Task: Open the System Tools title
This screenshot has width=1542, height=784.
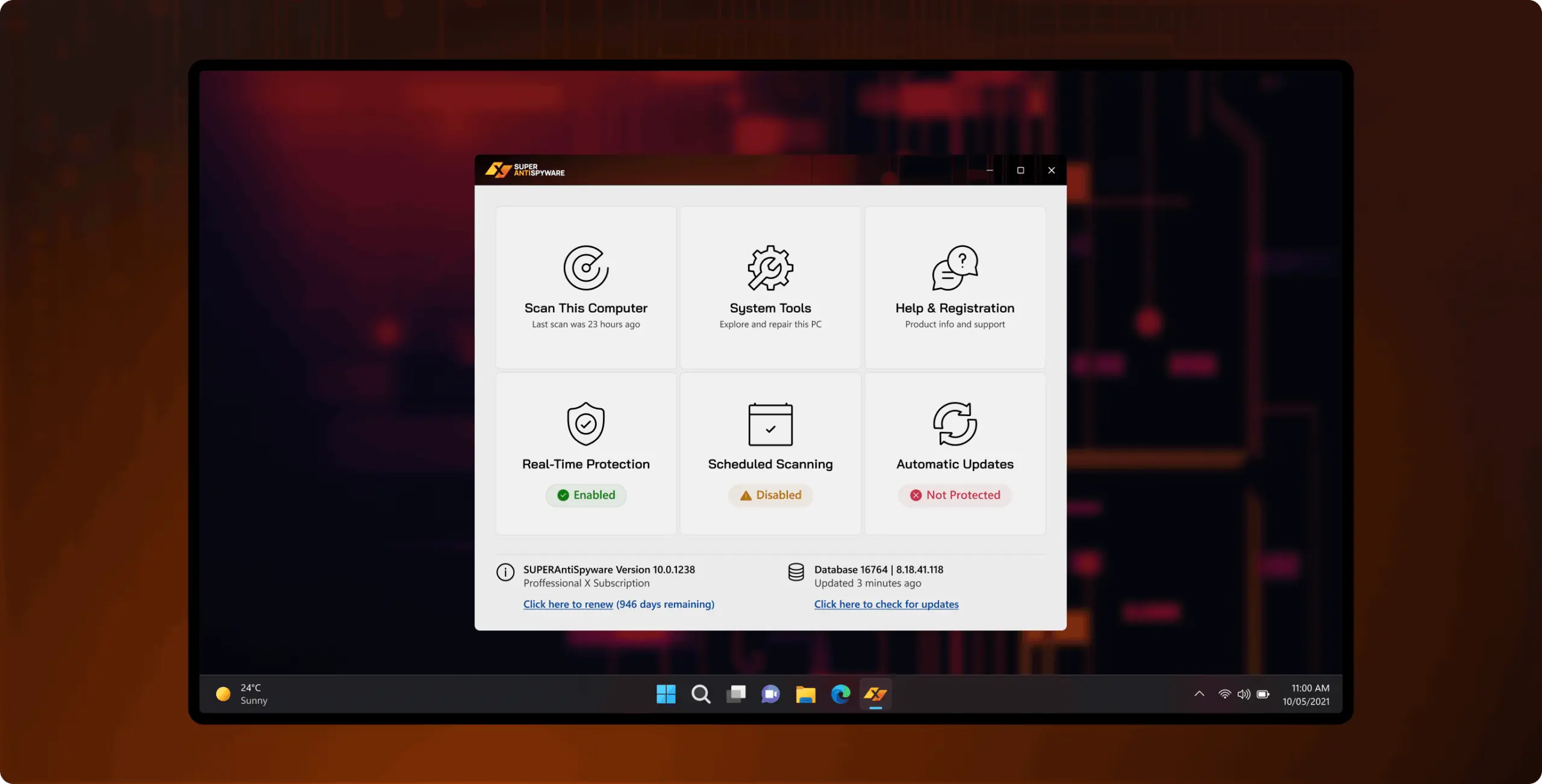Action: tap(770, 308)
